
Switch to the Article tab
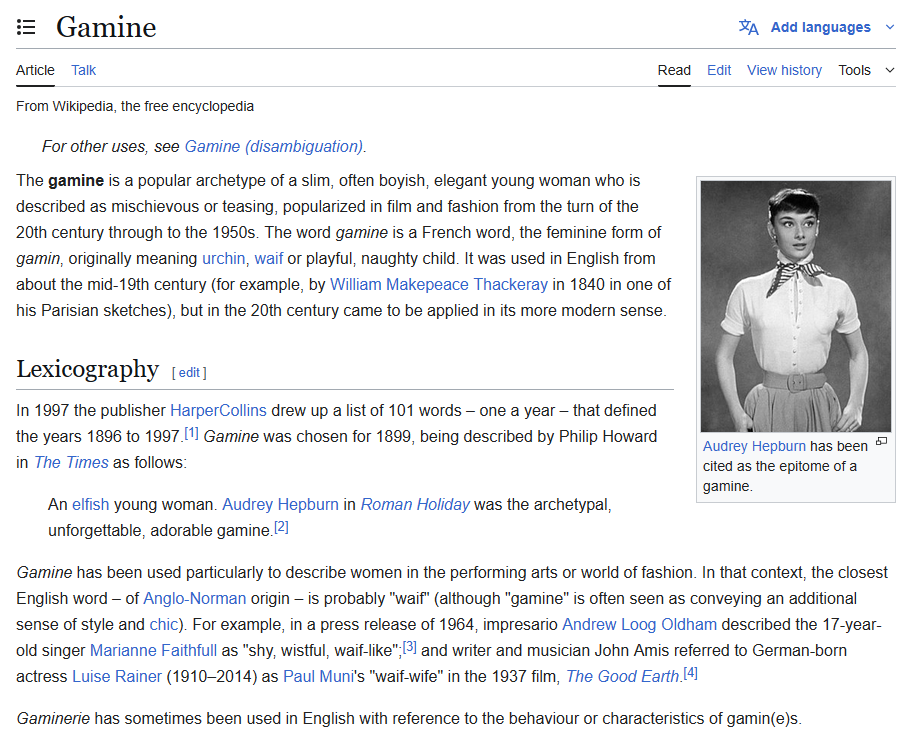[x=35, y=70]
